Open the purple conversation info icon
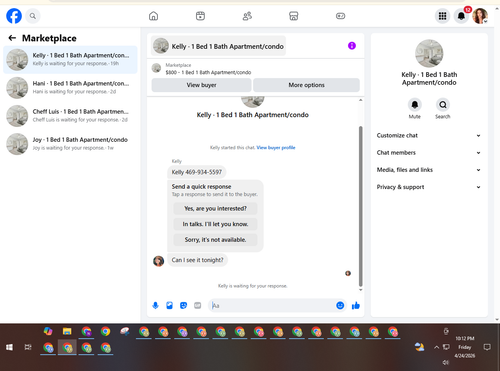 [x=352, y=46]
